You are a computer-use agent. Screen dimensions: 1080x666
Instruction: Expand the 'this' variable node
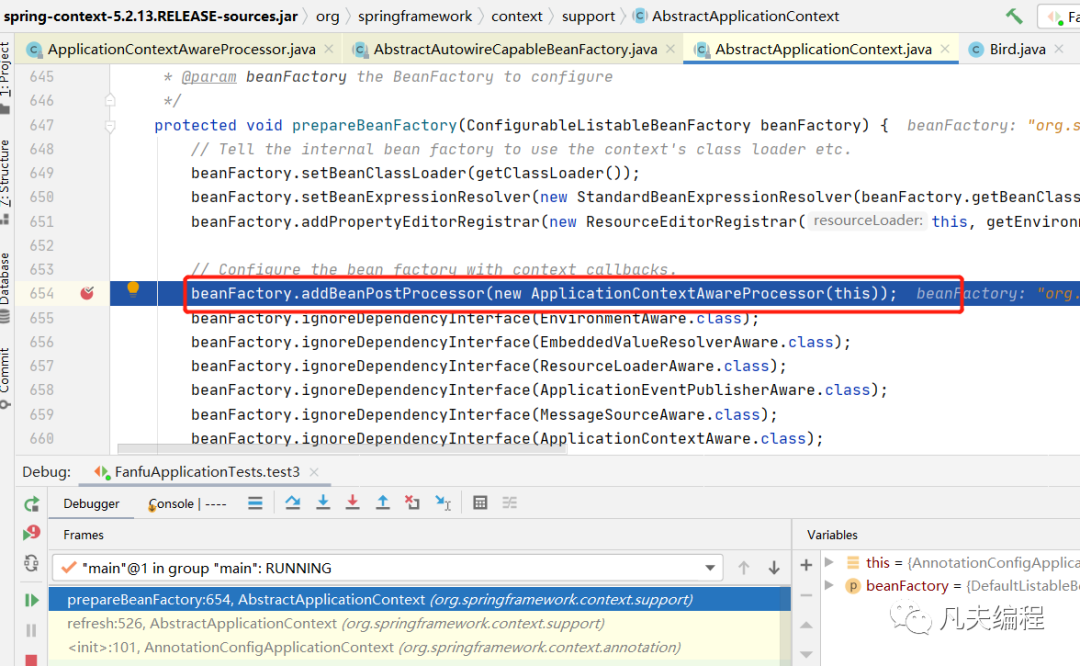click(829, 563)
